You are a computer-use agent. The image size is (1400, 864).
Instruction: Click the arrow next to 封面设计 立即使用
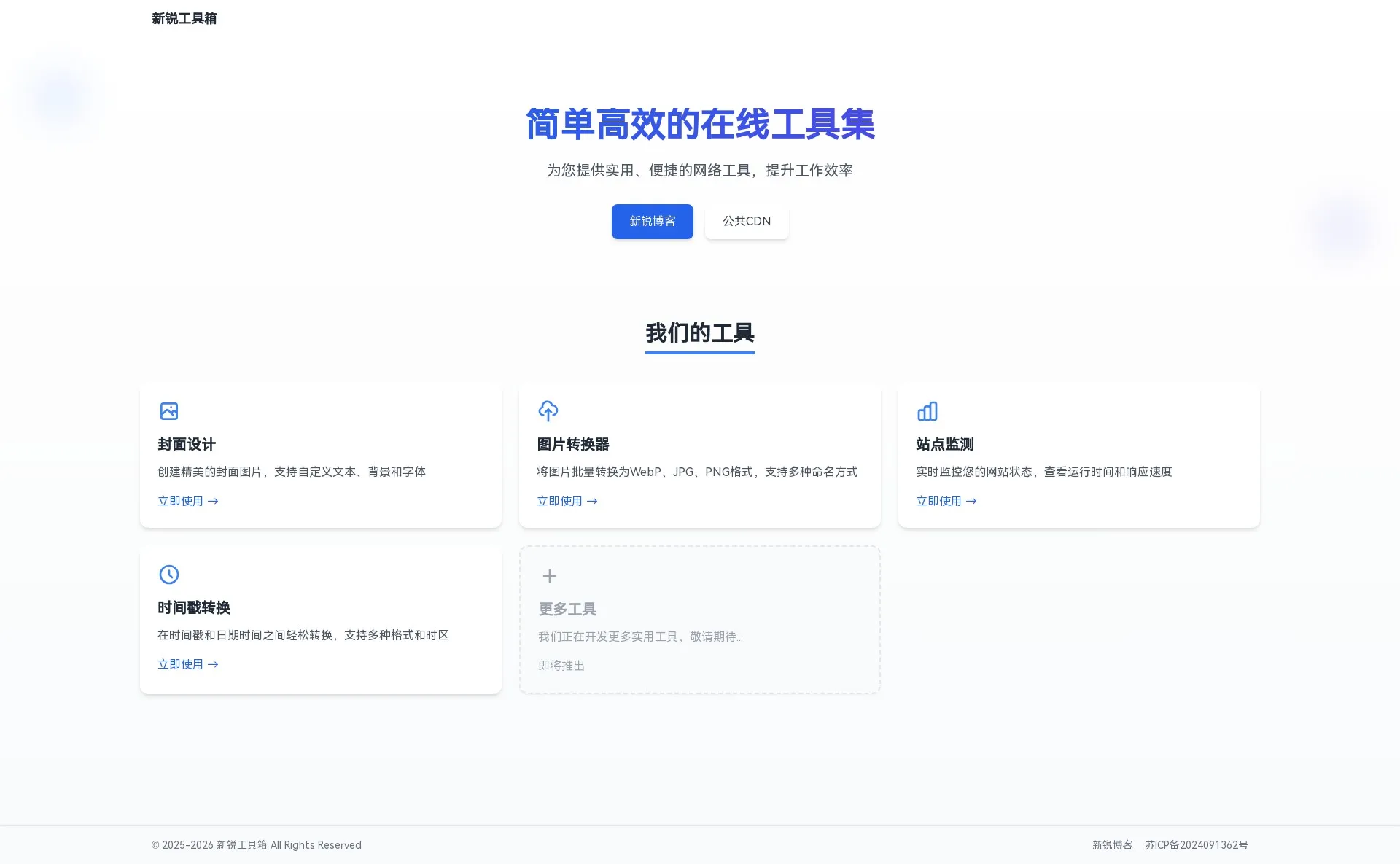pos(213,502)
